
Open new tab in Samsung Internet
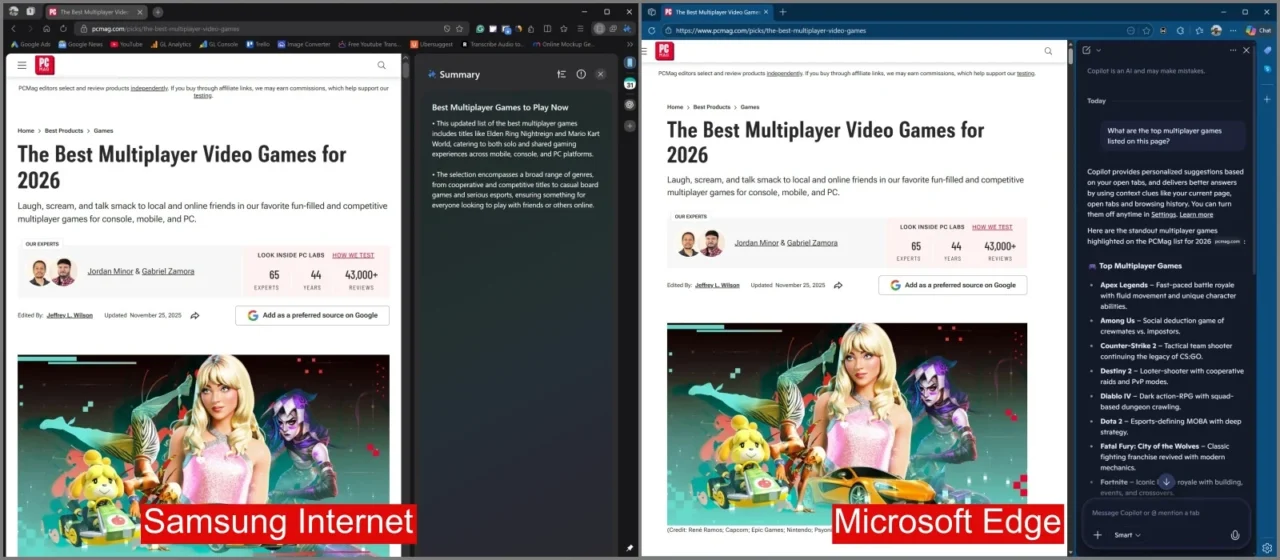[x=158, y=12]
